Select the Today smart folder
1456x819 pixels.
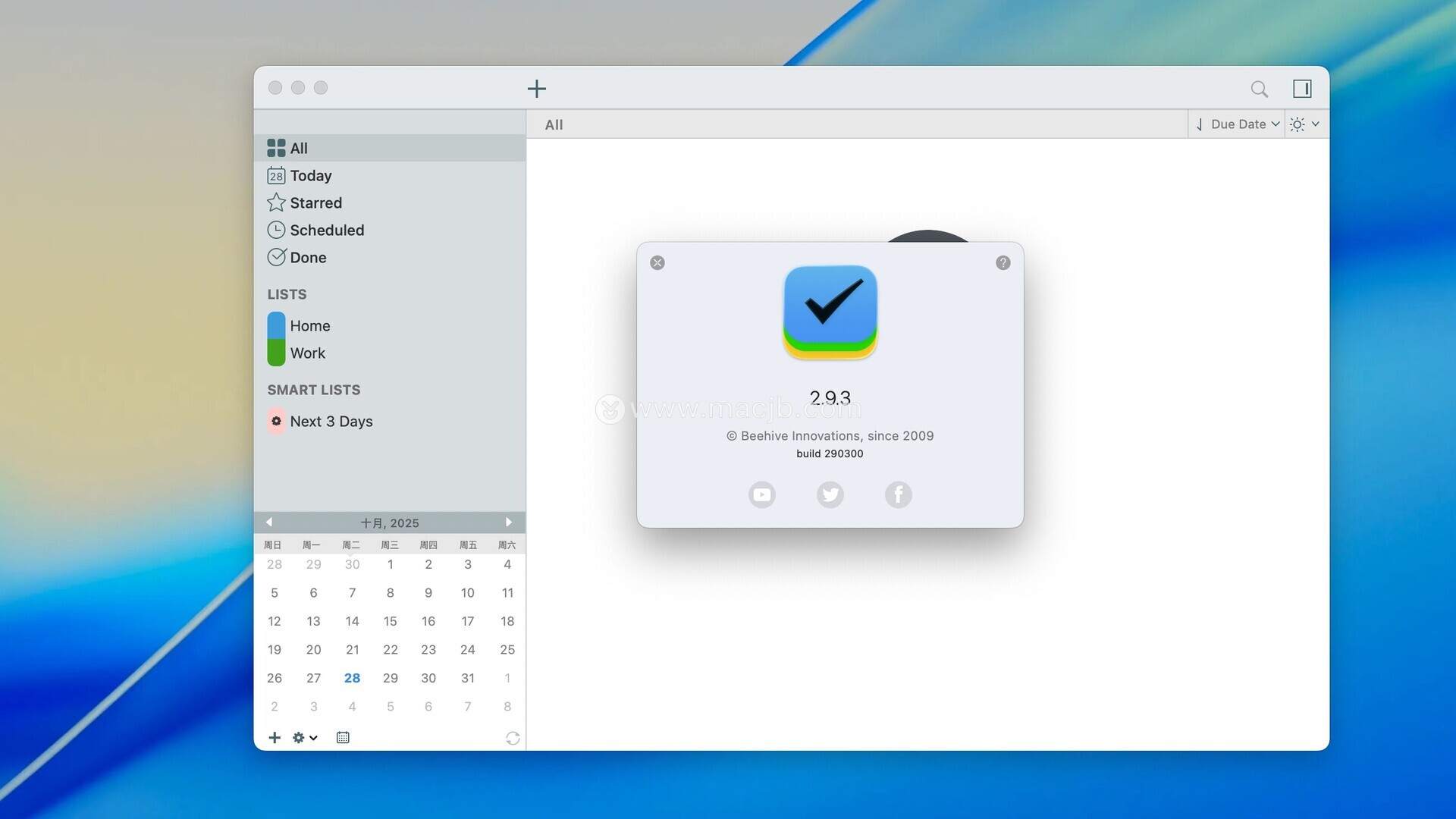310,176
